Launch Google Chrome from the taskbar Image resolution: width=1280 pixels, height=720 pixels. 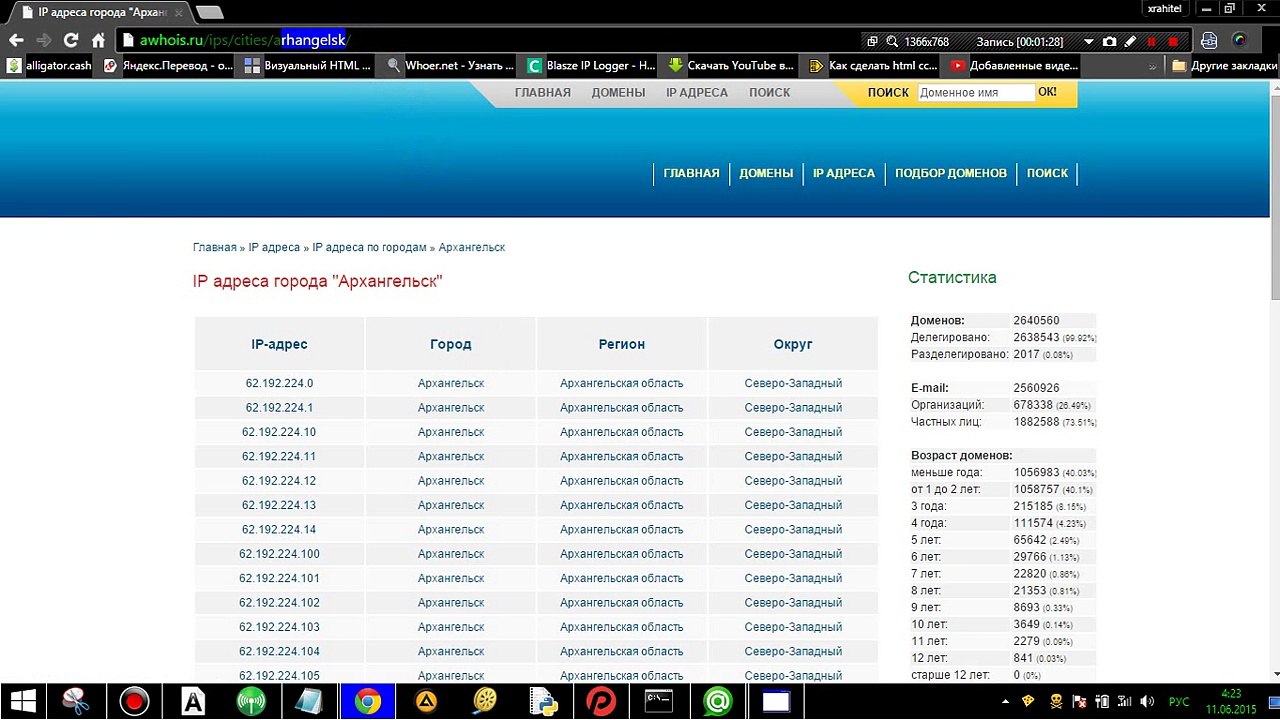click(x=367, y=702)
